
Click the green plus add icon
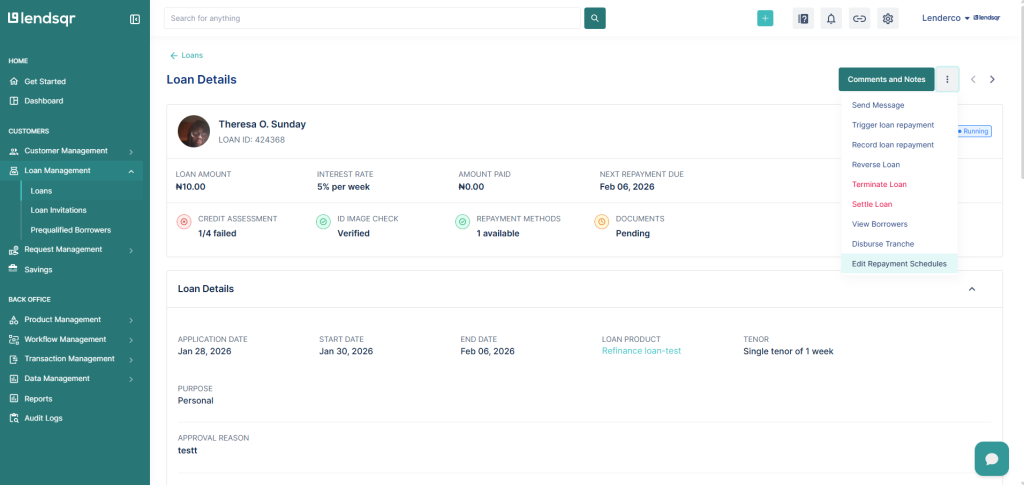765,18
